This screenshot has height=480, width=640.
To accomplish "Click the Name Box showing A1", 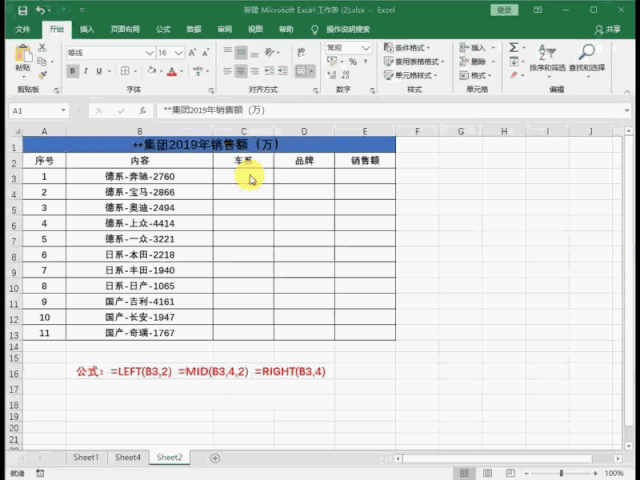I will (x=39, y=111).
